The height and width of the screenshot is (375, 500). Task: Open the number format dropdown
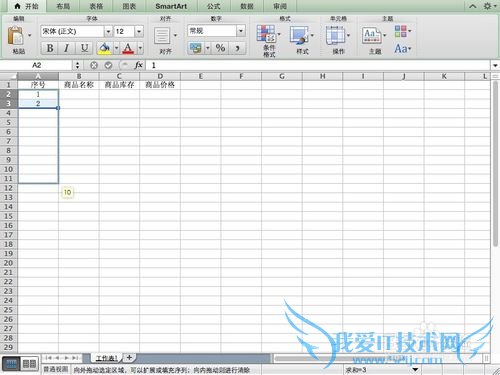coord(241,31)
